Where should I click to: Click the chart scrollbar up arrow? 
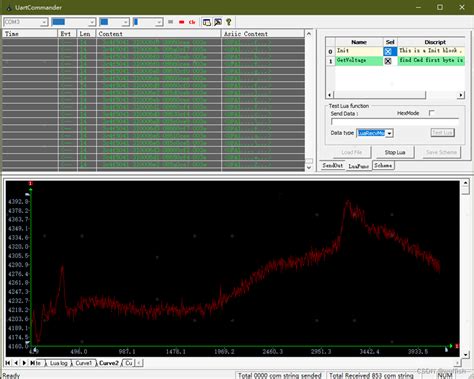[x=465, y=183]
